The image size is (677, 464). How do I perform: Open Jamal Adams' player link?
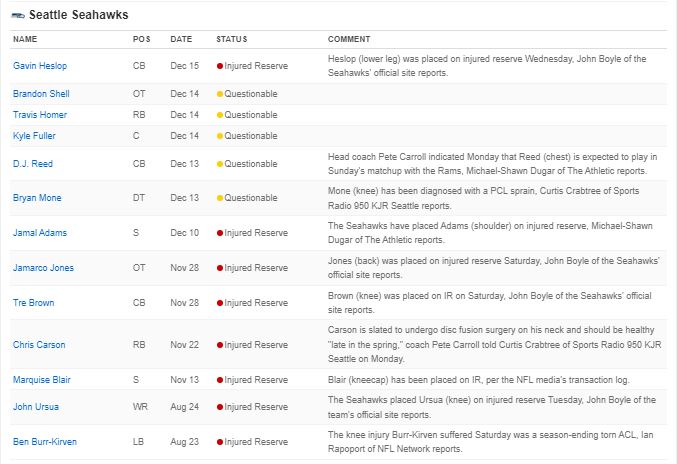point(40,233)
